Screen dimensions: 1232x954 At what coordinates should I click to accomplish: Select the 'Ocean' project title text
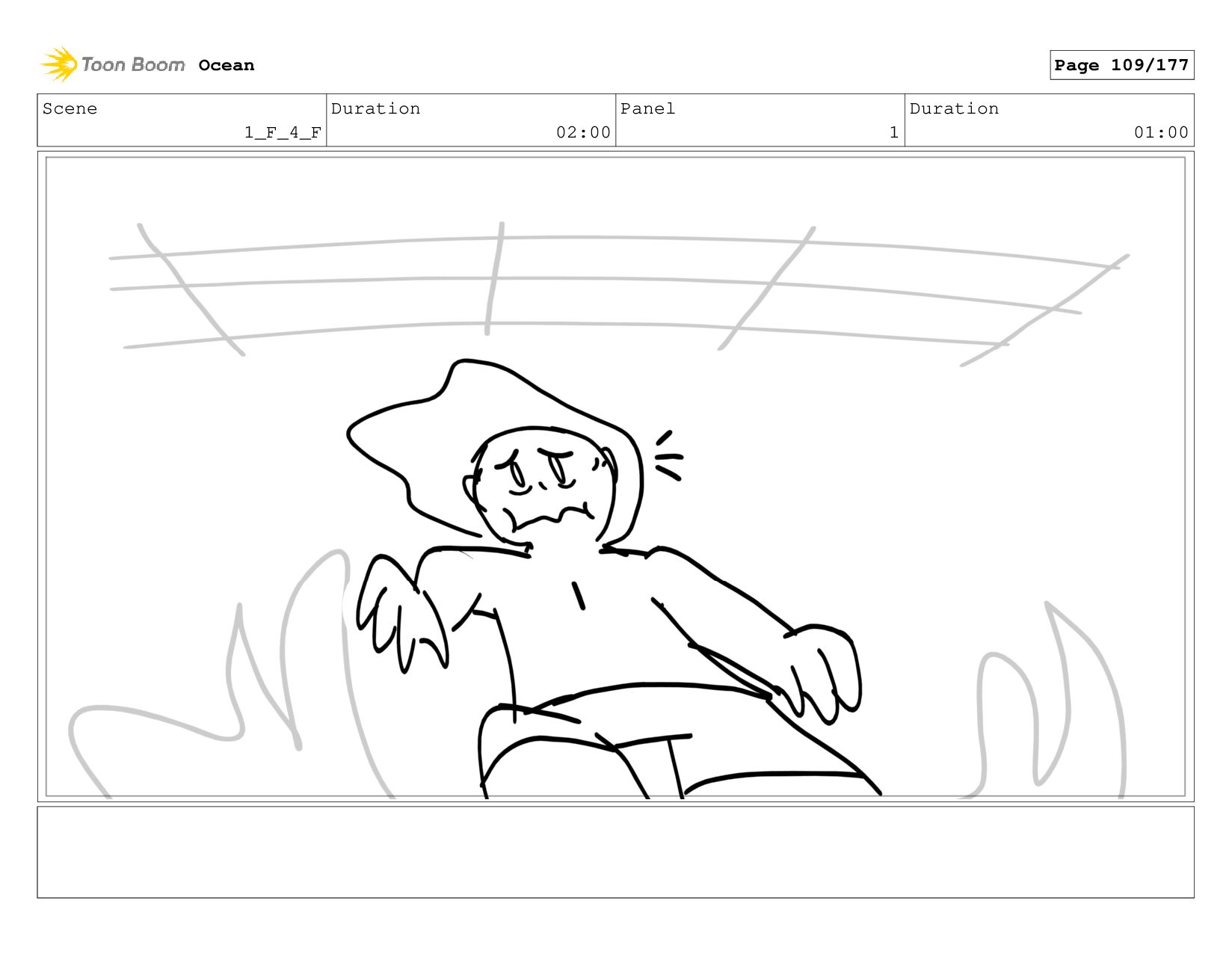click(227, 65)
